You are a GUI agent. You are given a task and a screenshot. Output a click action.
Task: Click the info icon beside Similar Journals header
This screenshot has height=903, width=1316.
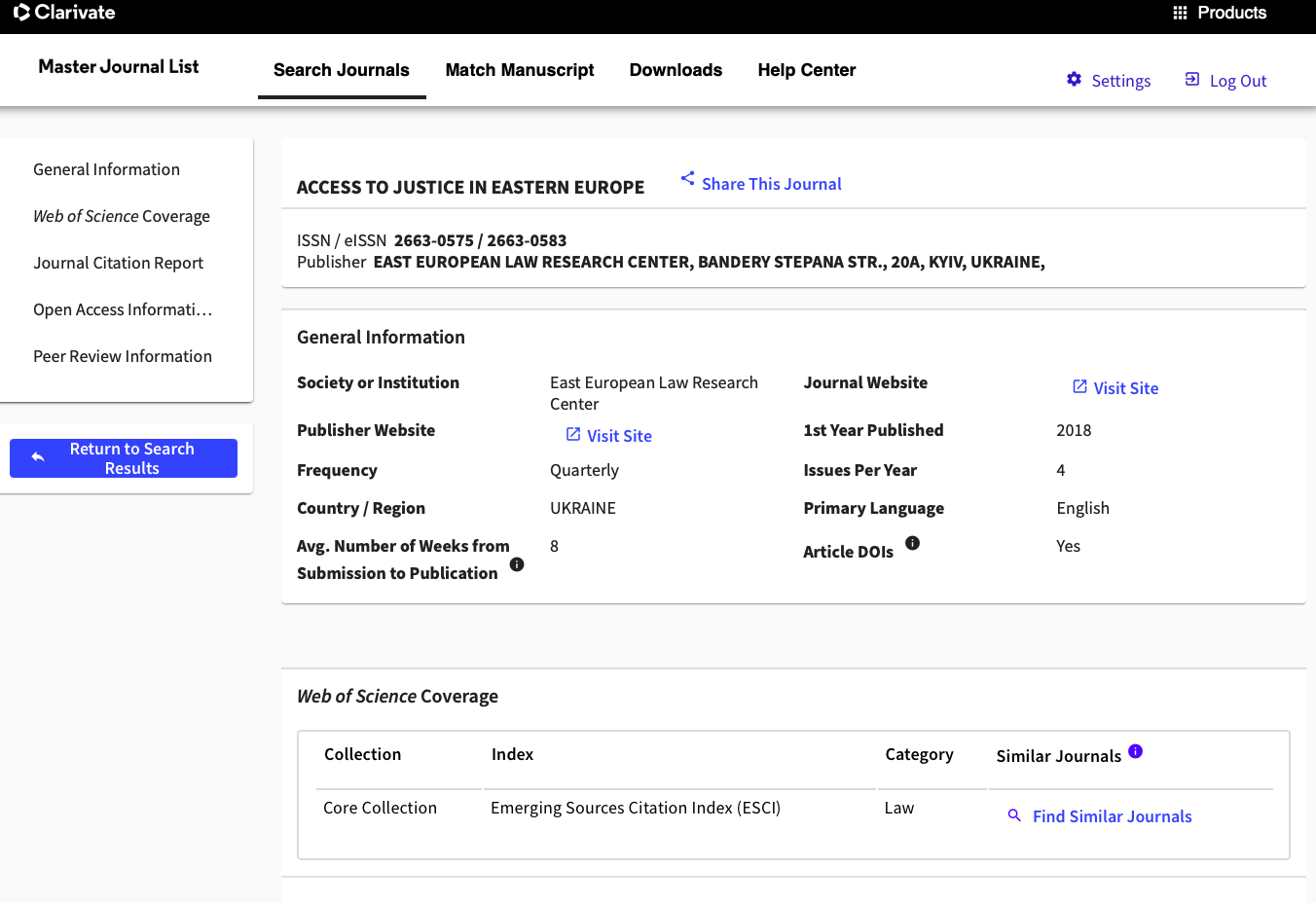tap(1136, 749)
